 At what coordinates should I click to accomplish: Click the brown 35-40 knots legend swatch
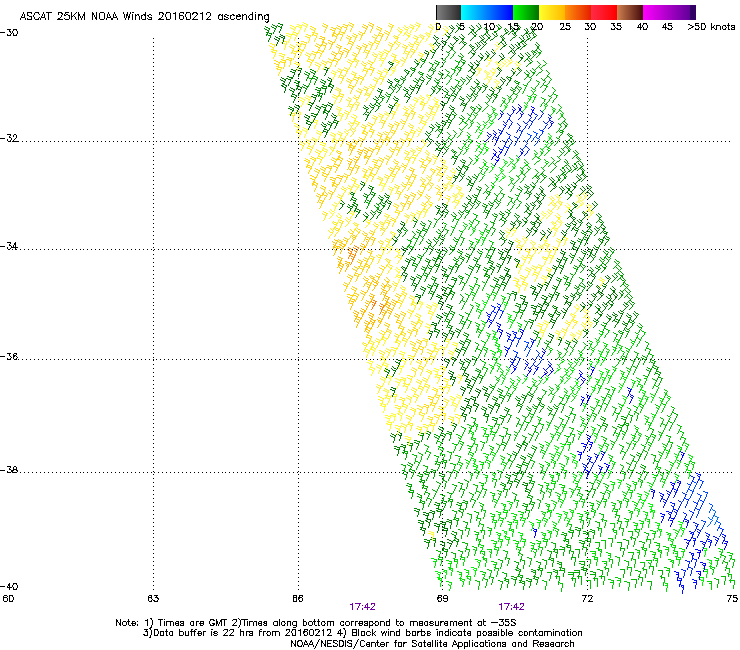point(630,12)
